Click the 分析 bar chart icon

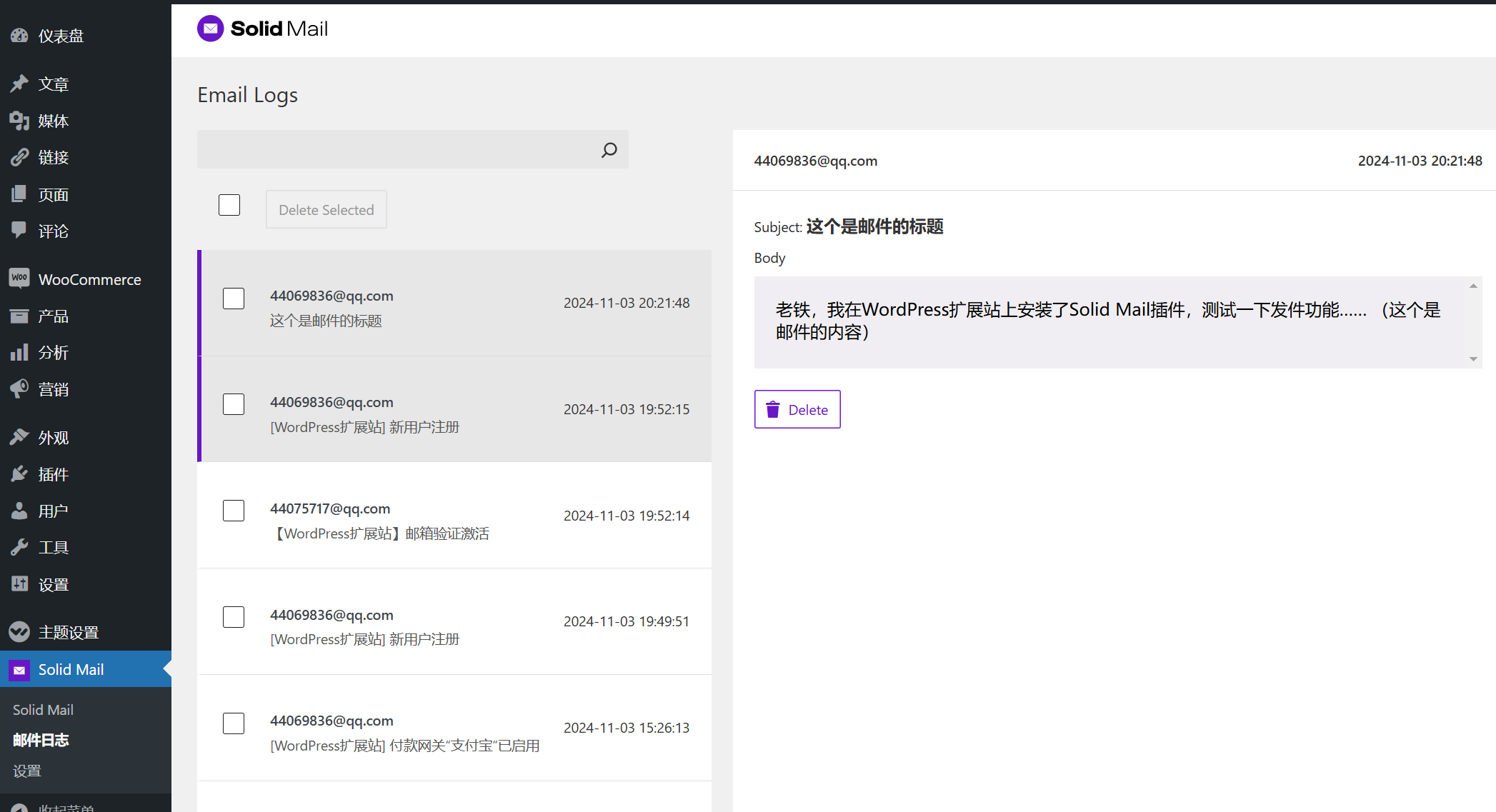(x=19, y=353)
